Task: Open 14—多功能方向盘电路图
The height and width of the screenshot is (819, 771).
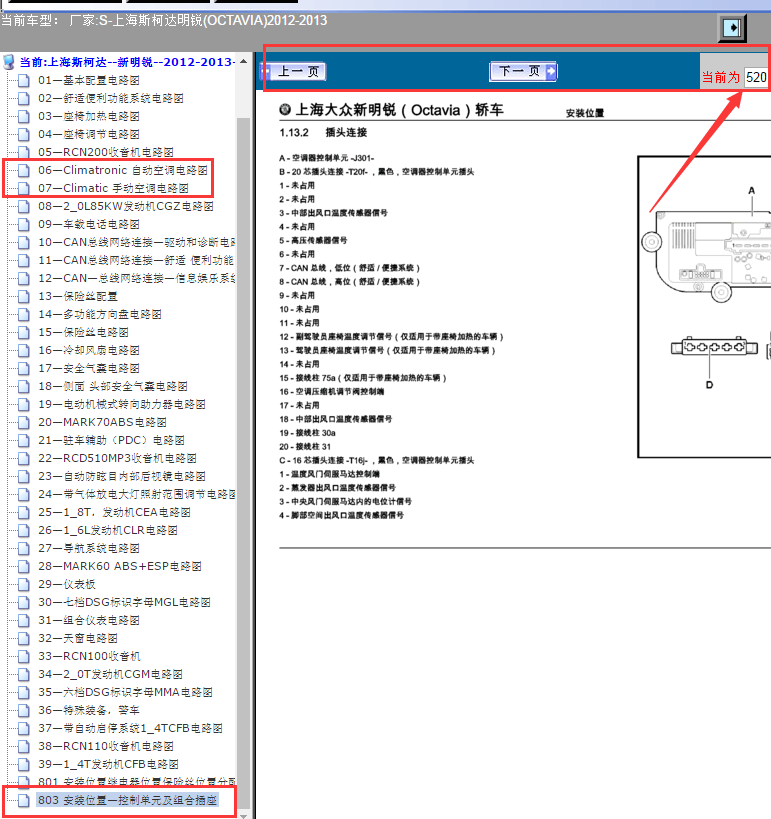Action: tap(100, 314)
